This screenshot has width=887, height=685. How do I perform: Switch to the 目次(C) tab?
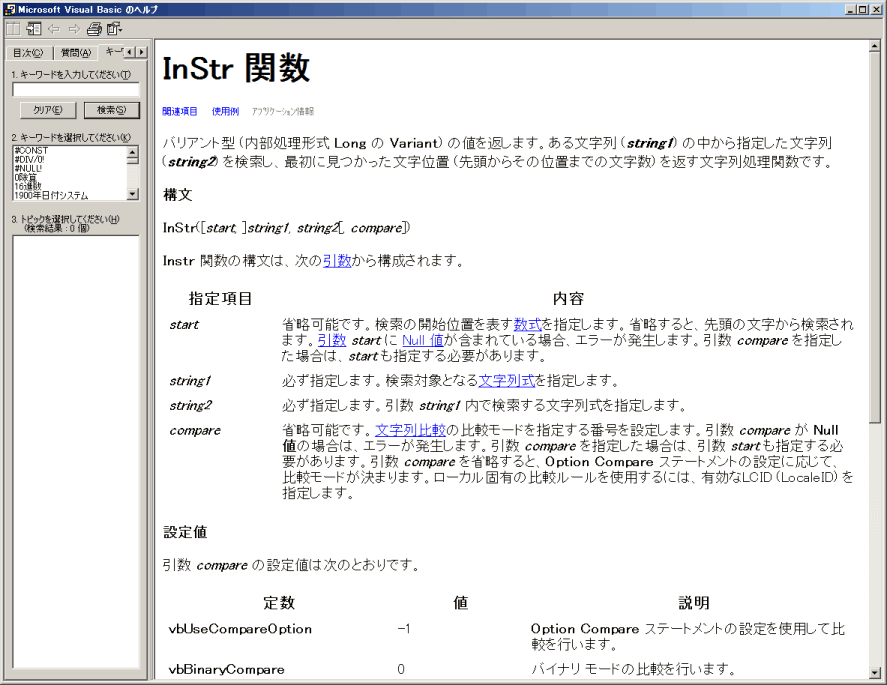tap(29, 52)
